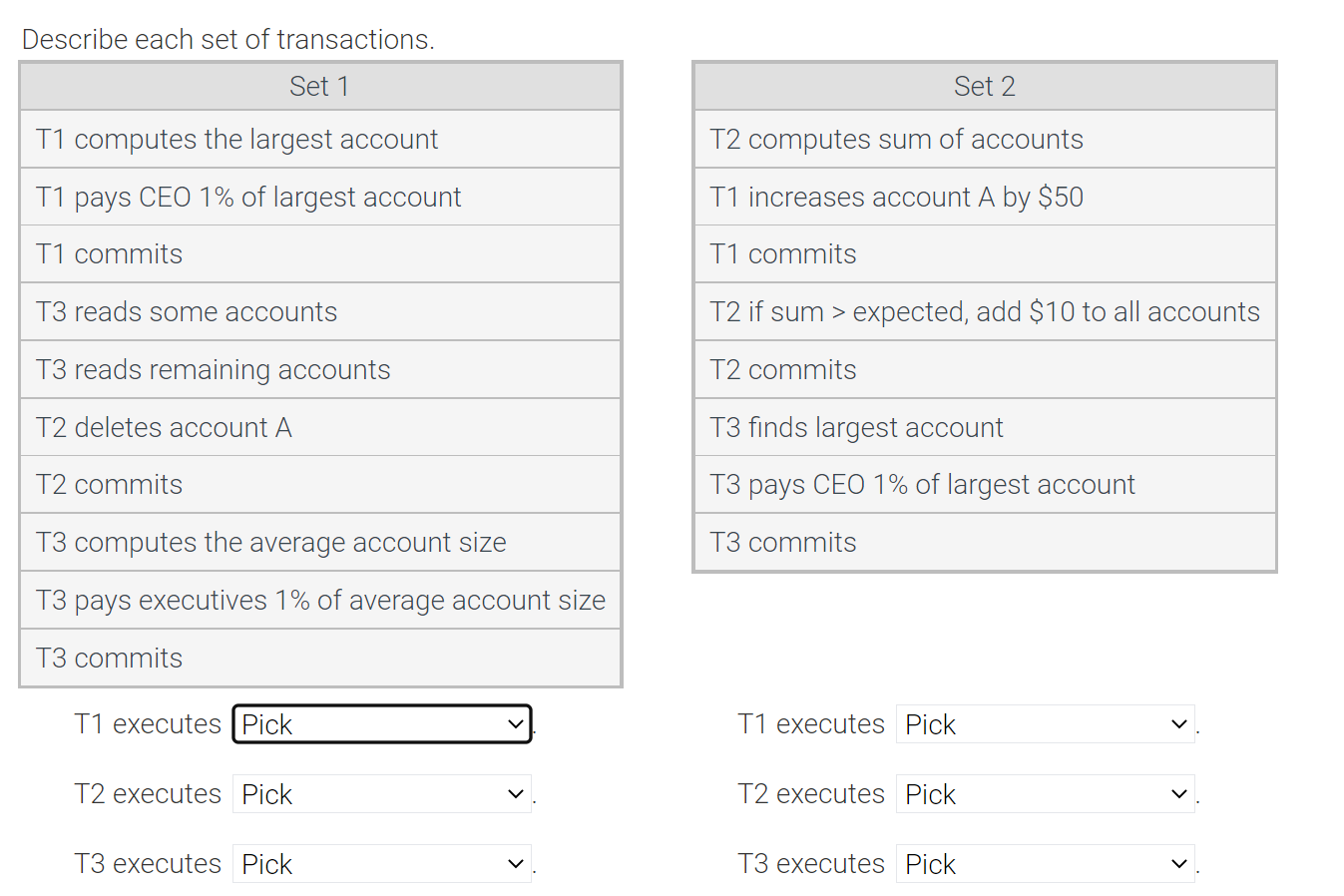Click row 'T1 increases account A by $50'
1344x896 pixels.
point(985,198)
